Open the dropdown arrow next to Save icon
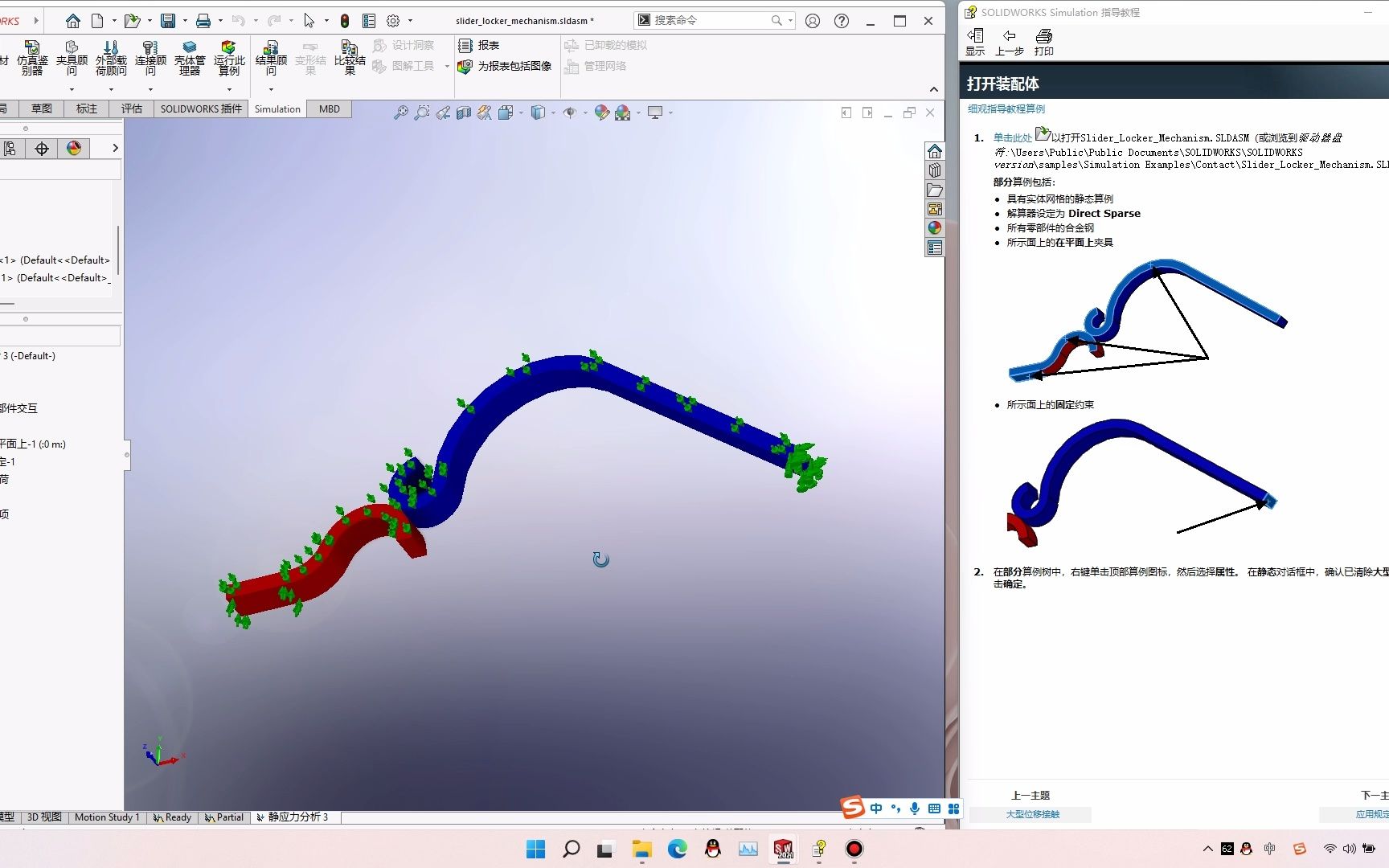The height and width of the screenshot is (868, 1389). tap(185, 21)
